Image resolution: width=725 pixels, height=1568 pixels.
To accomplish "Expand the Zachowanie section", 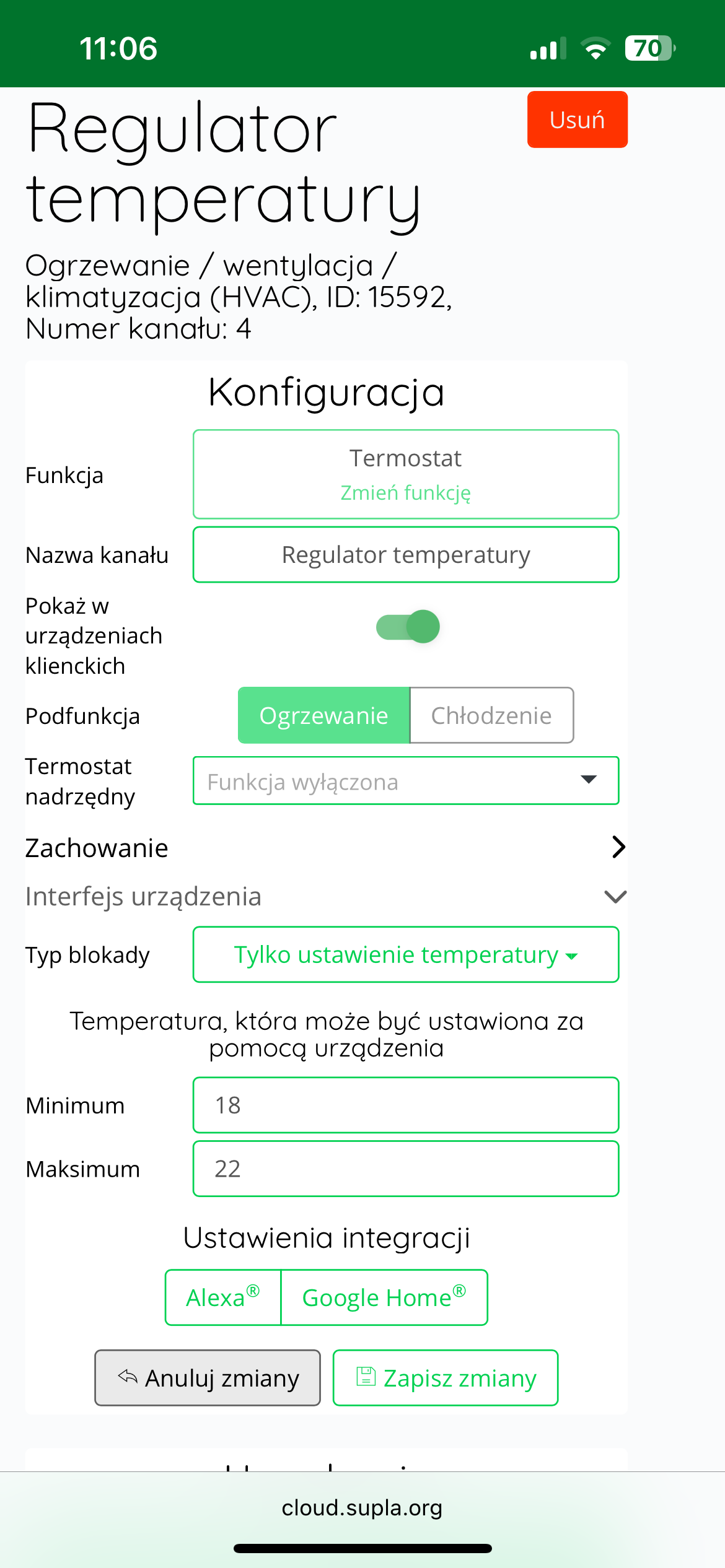I will pyautogui.click(x=326, y=847).
